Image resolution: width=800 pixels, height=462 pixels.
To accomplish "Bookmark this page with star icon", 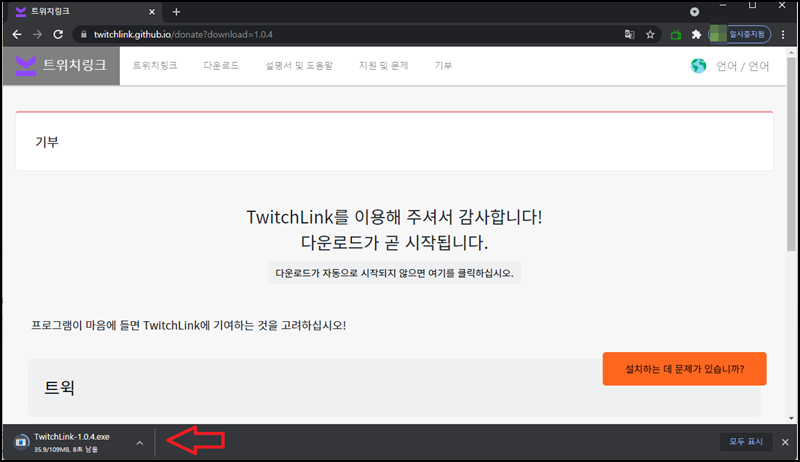I will [x=650, y=34].
